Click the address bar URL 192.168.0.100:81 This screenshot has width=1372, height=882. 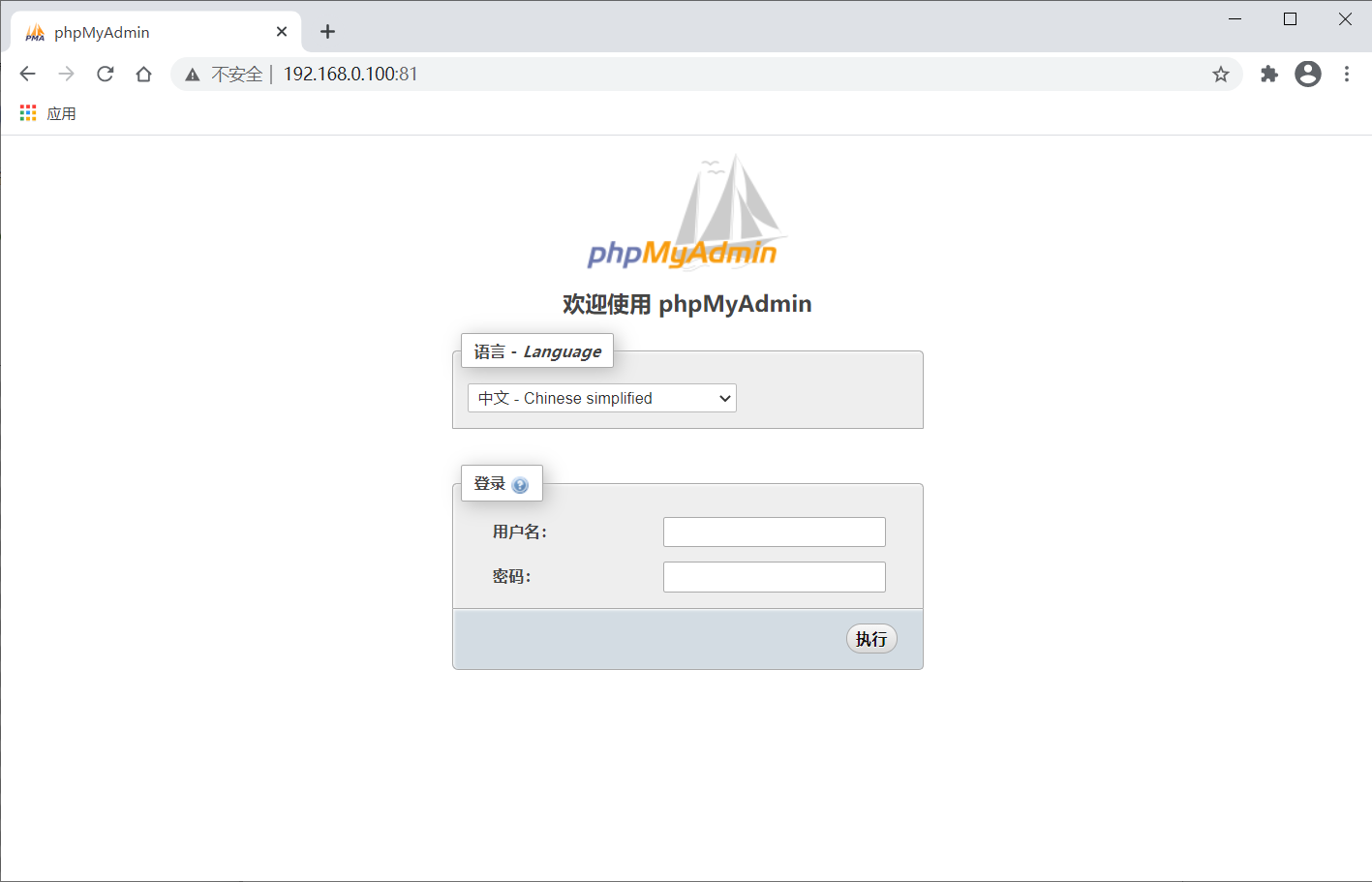(351, 75)
